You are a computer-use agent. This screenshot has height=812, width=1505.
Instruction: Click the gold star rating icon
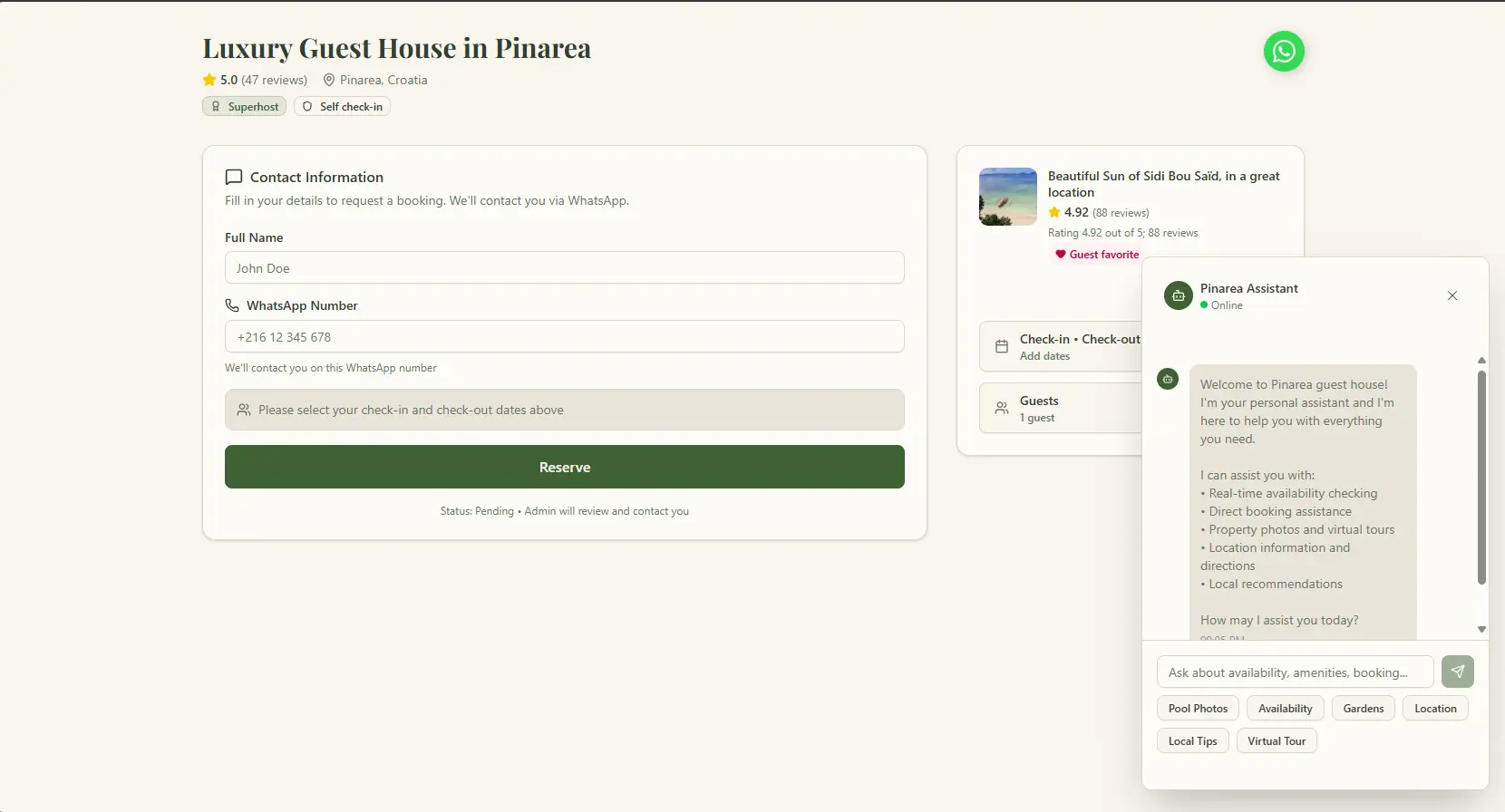(x=209, y=80)
